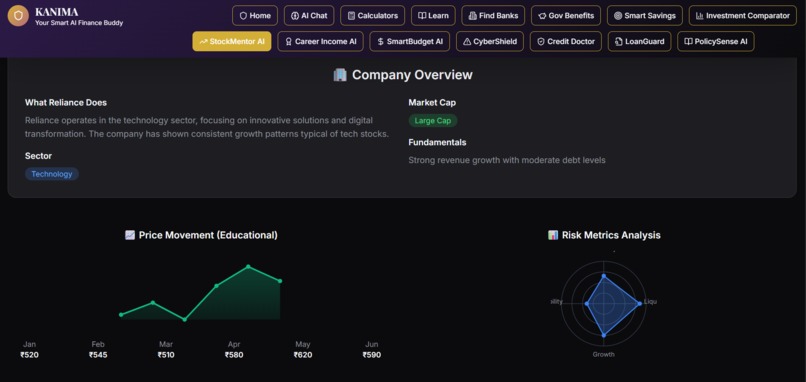Click the ₹590 June price value
Viewport: 806px width, 382px height.
[372, 355]
